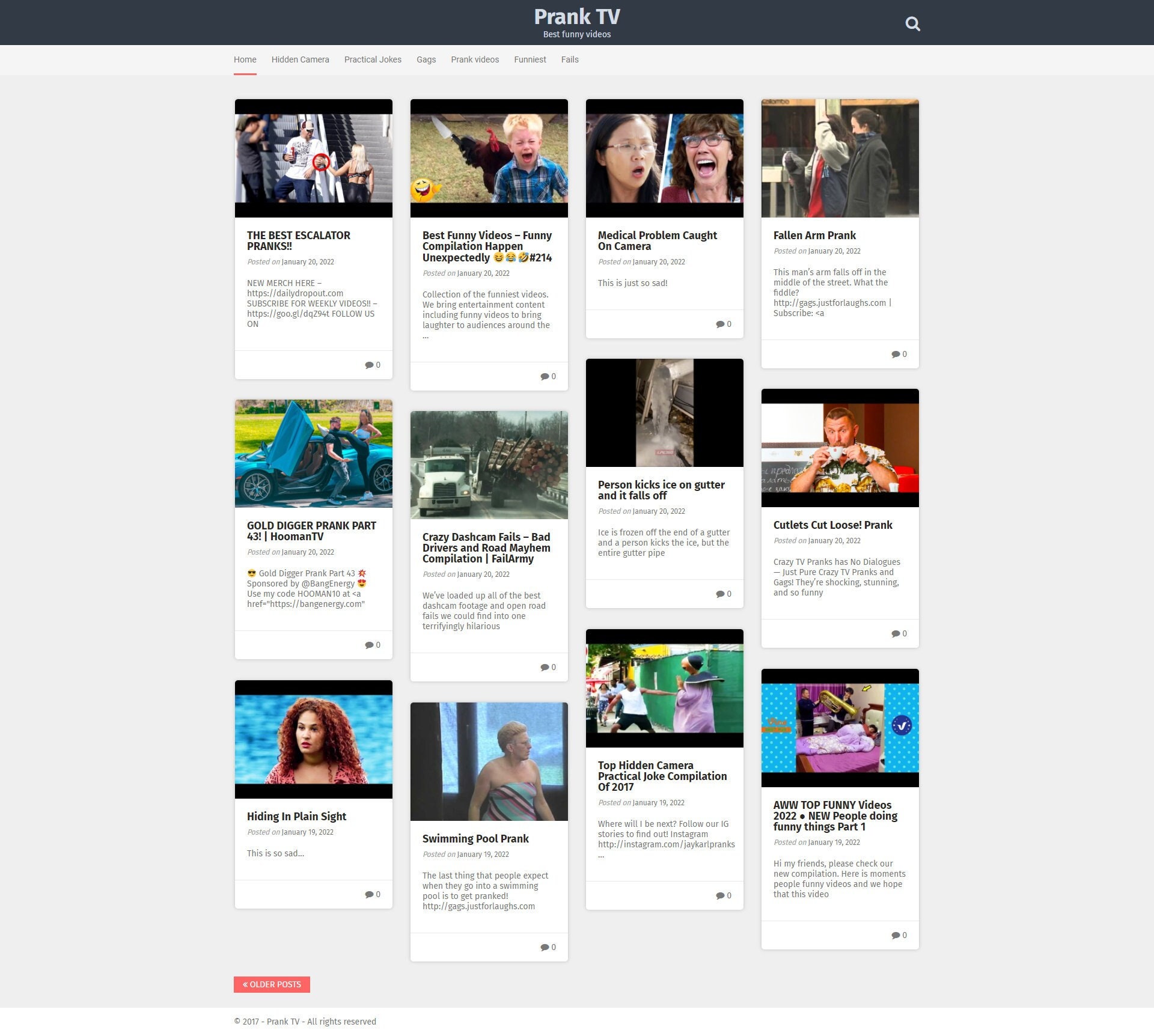Open the Funniest category

click(x=530, y=59)
